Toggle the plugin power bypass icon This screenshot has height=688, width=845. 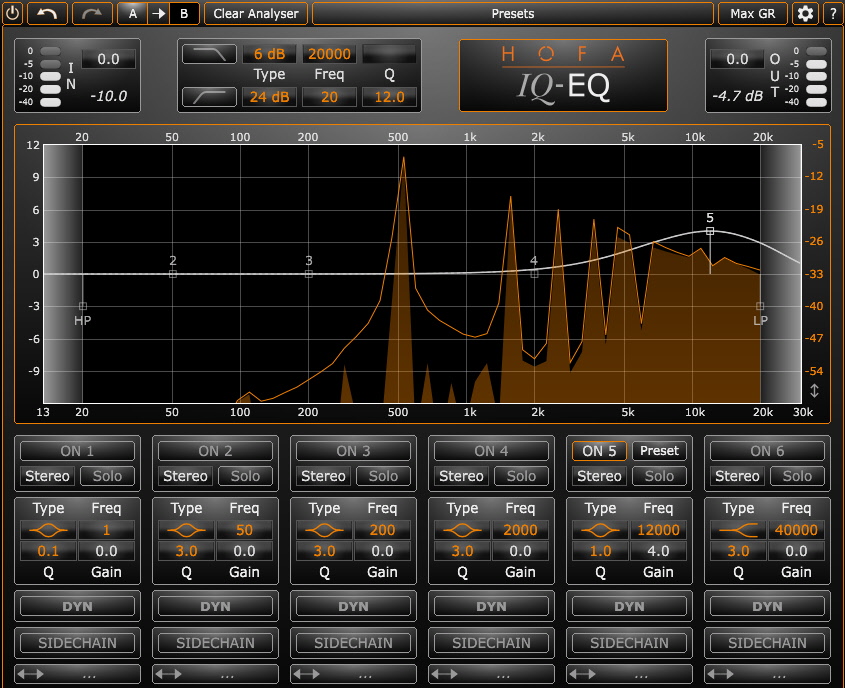pyautogui.click(x=12, y=13)
